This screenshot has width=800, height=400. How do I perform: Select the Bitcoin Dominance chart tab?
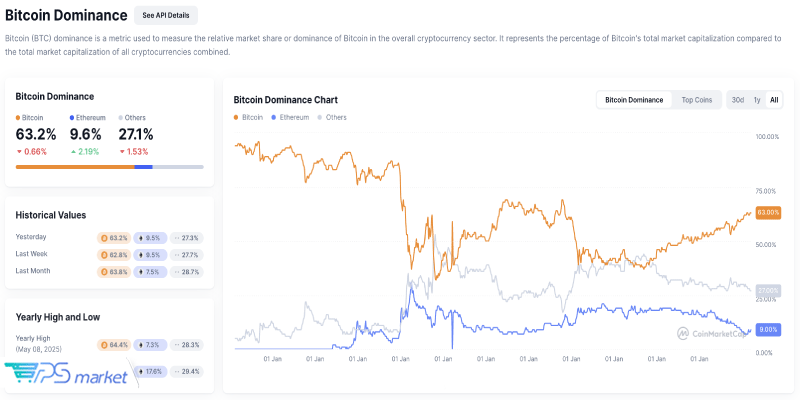(634, 100)
